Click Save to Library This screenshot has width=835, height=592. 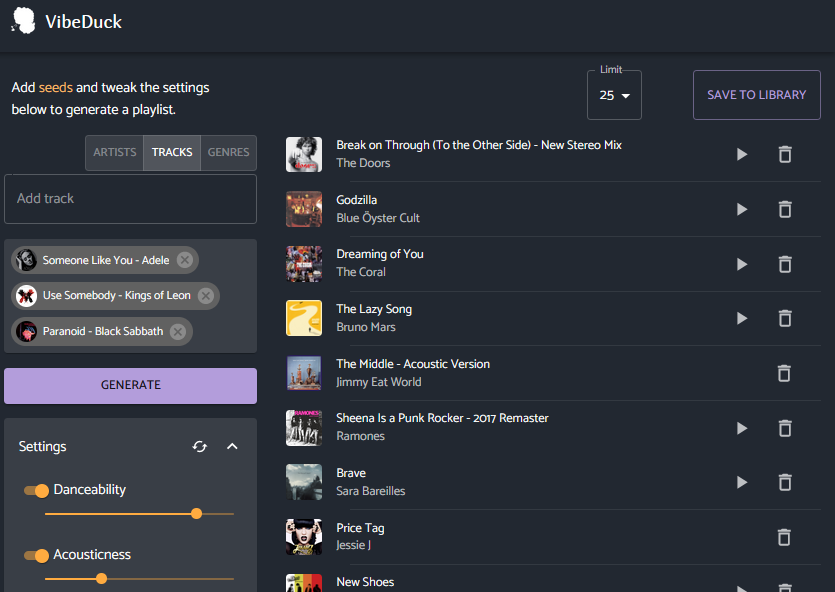point(756,95)
